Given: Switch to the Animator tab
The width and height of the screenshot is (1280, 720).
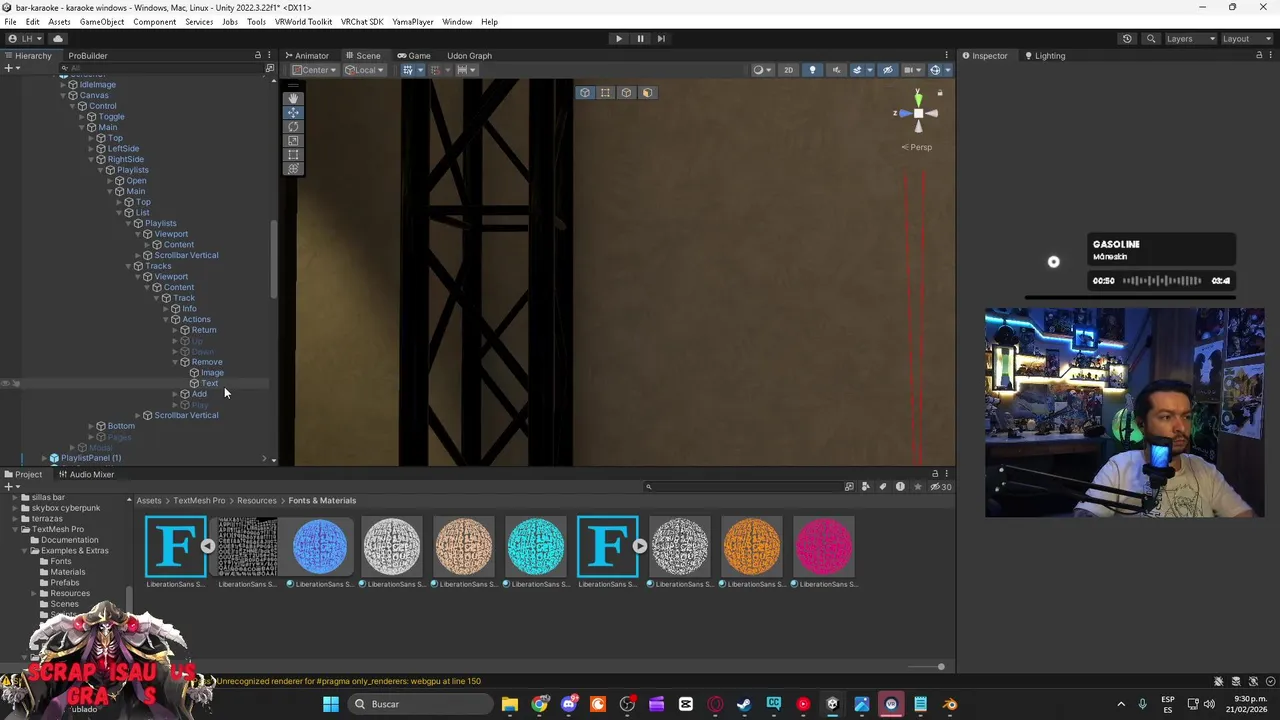Looking at the screenshot, I should click(x=306, y=56).
